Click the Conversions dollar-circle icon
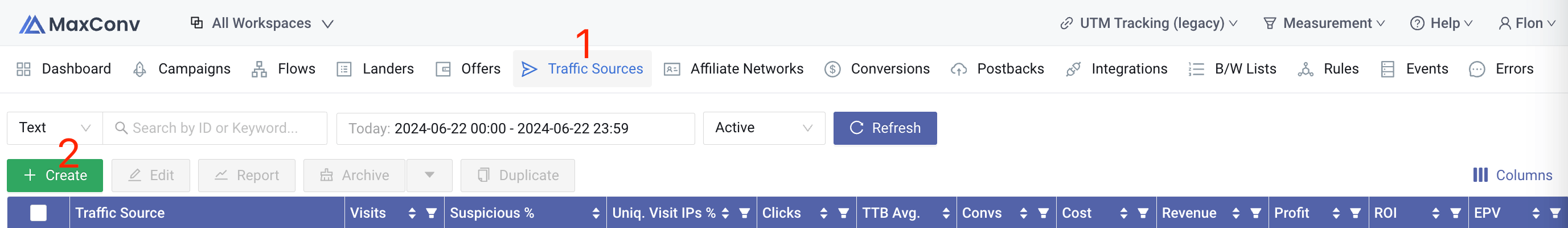1568x228 pixels. (832, 69)
